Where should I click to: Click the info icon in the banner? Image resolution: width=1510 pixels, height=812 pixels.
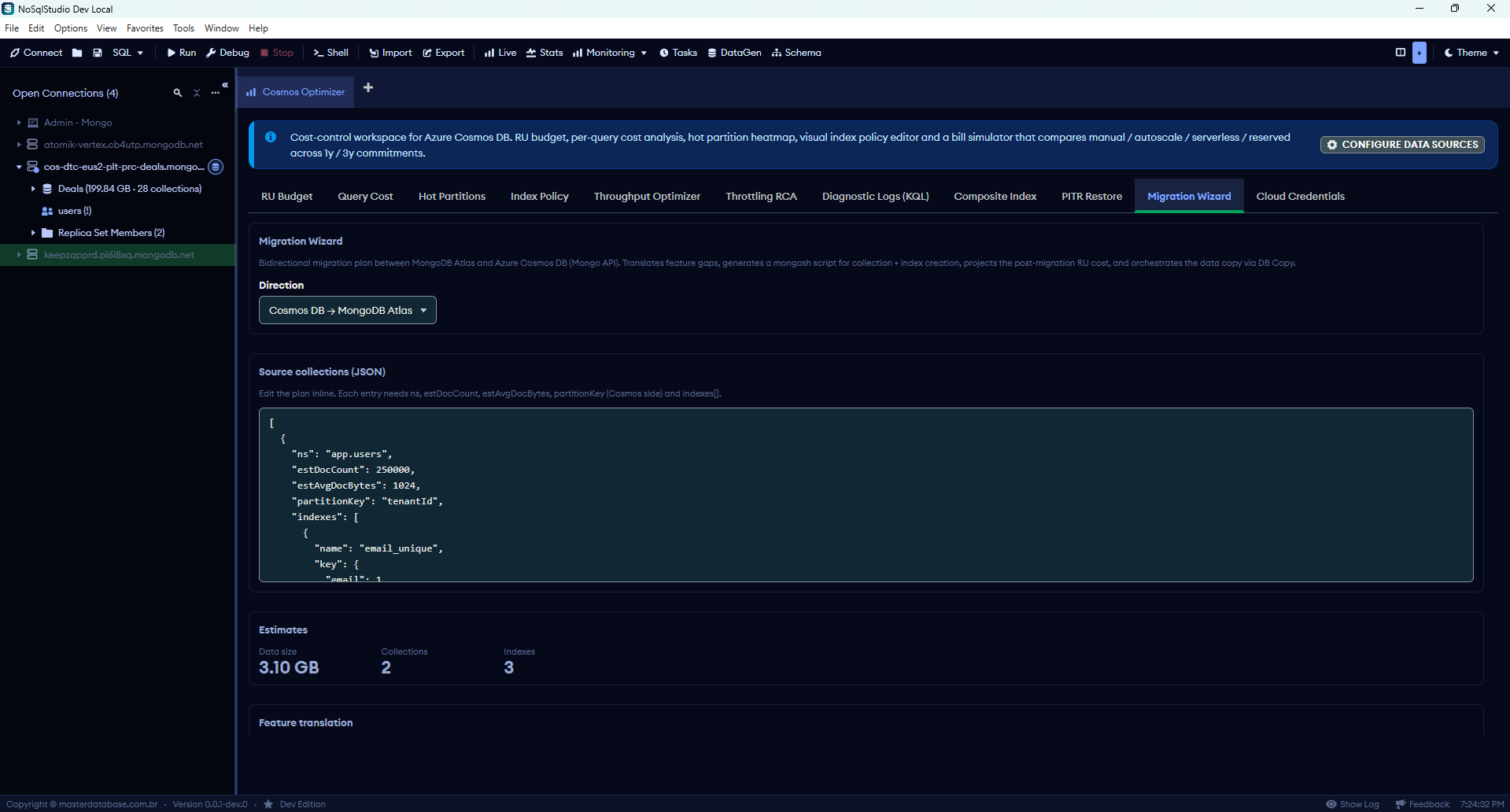(x=271, y=137)
